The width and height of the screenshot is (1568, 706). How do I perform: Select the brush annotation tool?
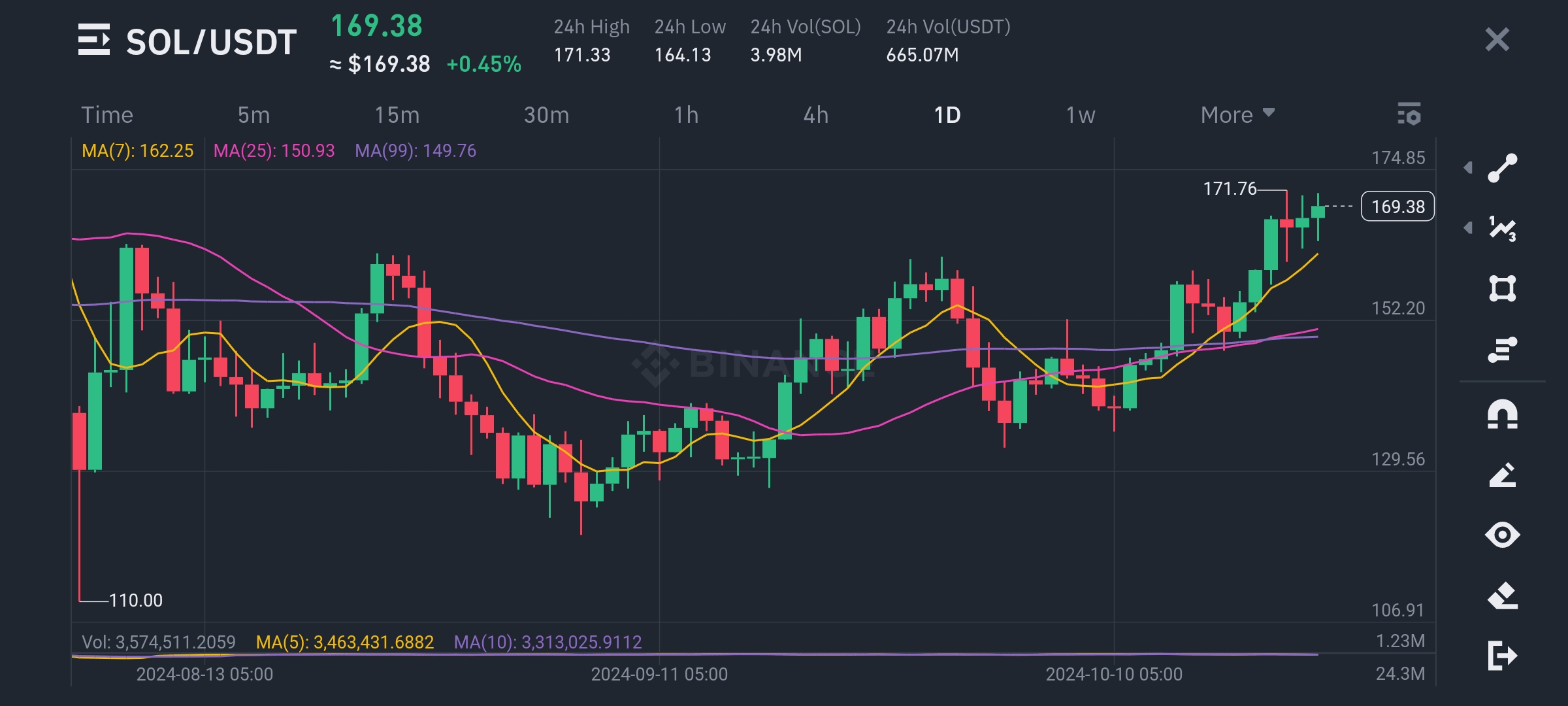click(1502, 475)
